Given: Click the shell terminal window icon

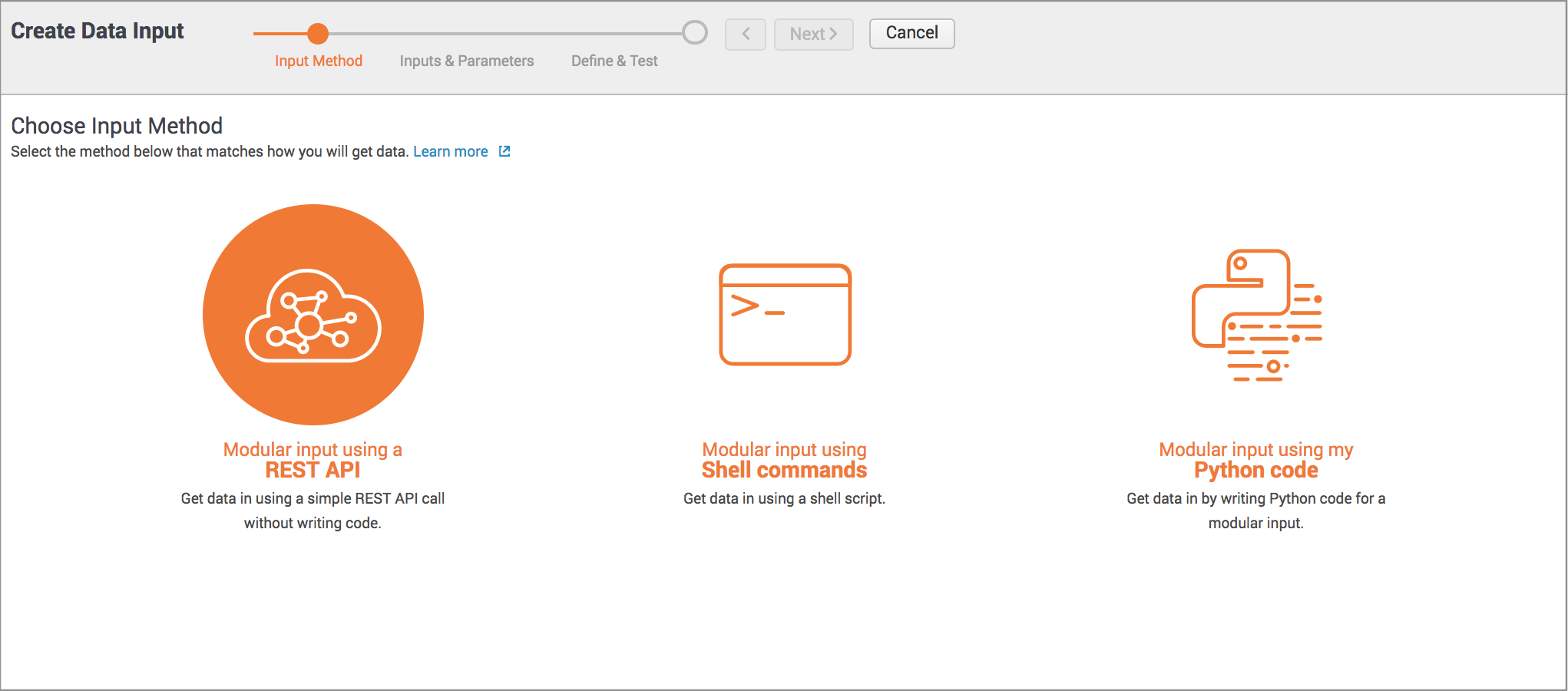Looking at the screenshot, I should (x=784, y=315).
